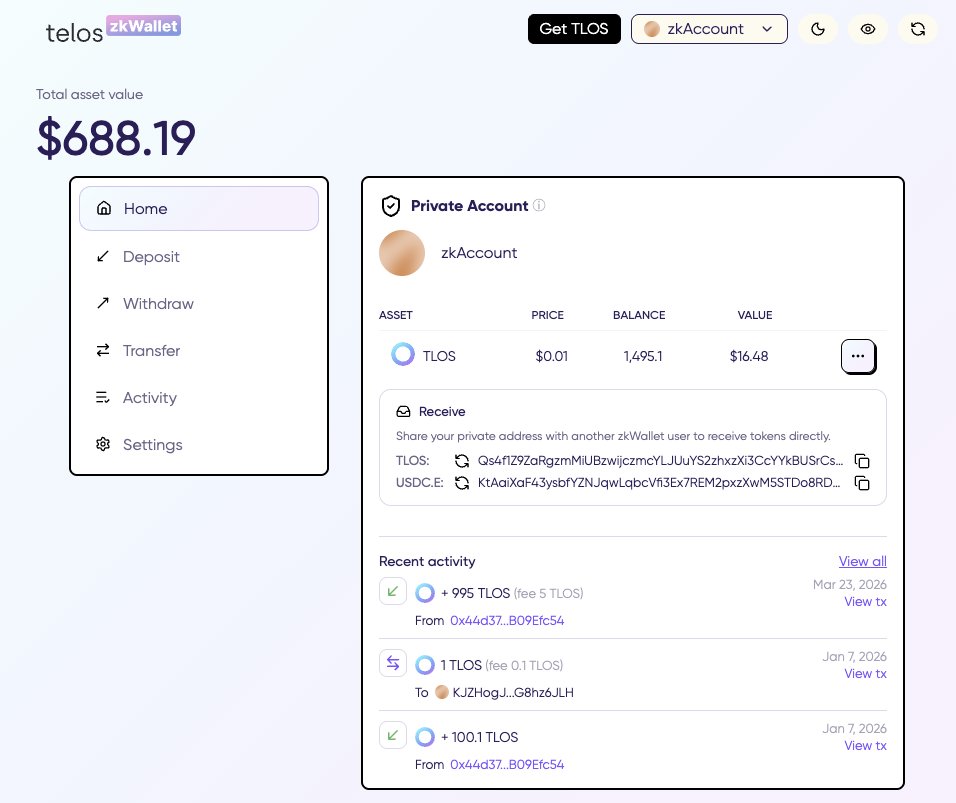This screenshot has height=803, width=956.
Task: Refresh the wallet with the top refresh icon
Action: coord(918,29)
